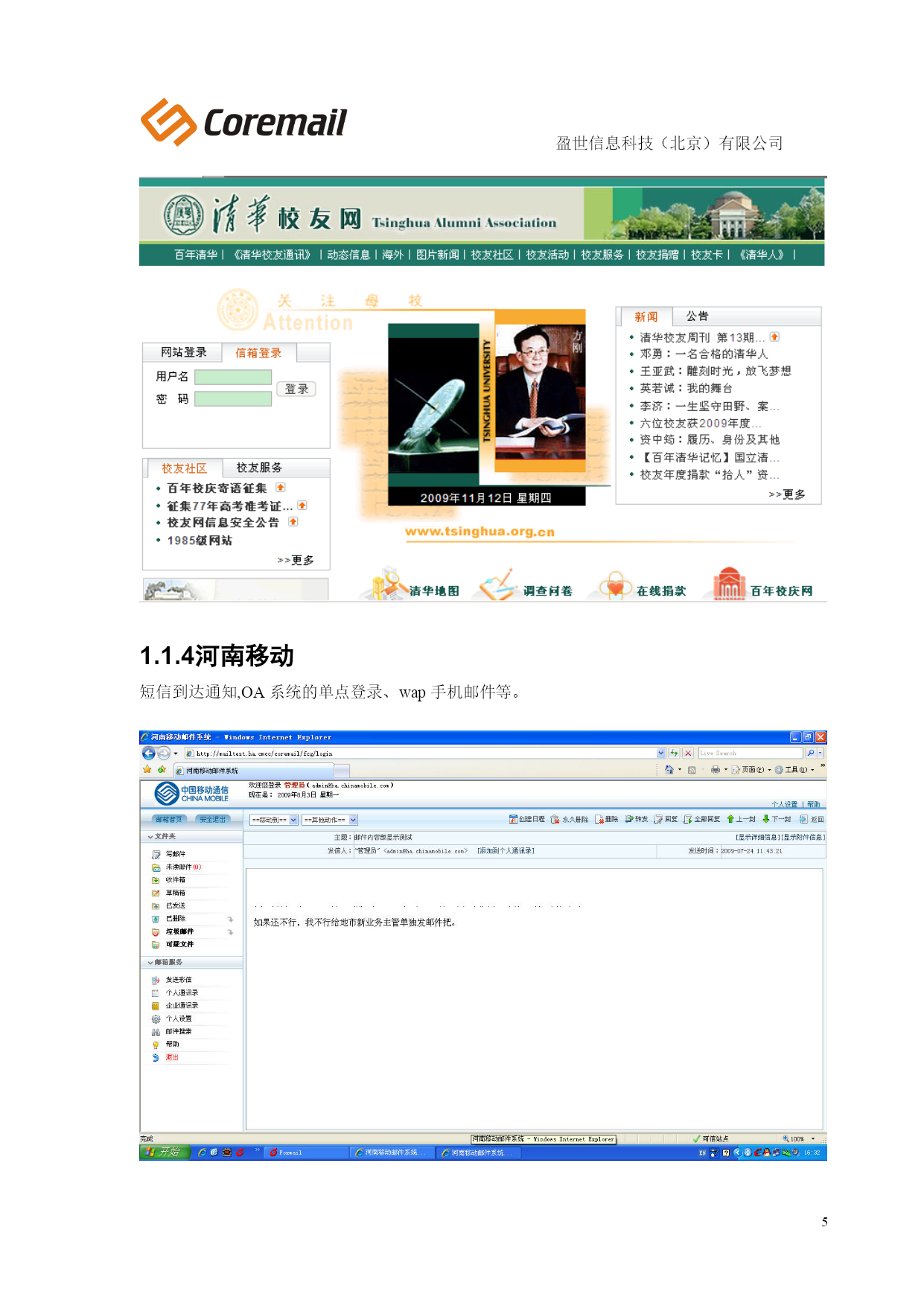This screenshot has width=924, height=1306.
Task: Click the 邮箱首页 mailbox home button
Action: pyautogui.click(x=169, y=820)
